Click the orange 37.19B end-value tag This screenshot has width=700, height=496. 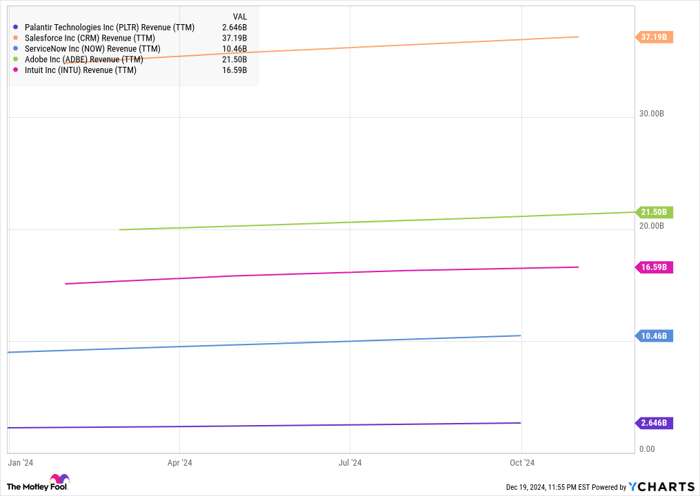pos(654,37)
